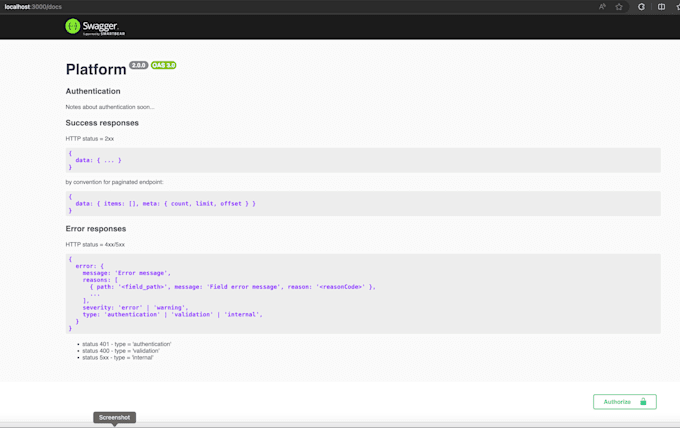The image size is (680, 428).
Task: Click the lock icon in Authorize button
Action: coord(643,402)
